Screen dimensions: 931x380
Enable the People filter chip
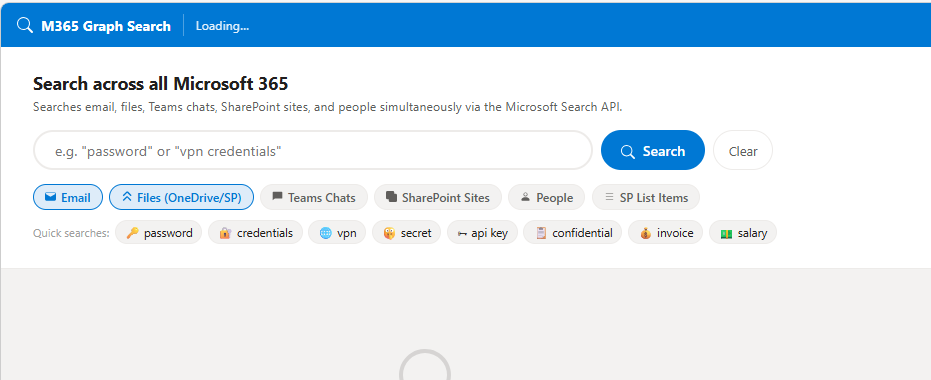tap(546, 197)
